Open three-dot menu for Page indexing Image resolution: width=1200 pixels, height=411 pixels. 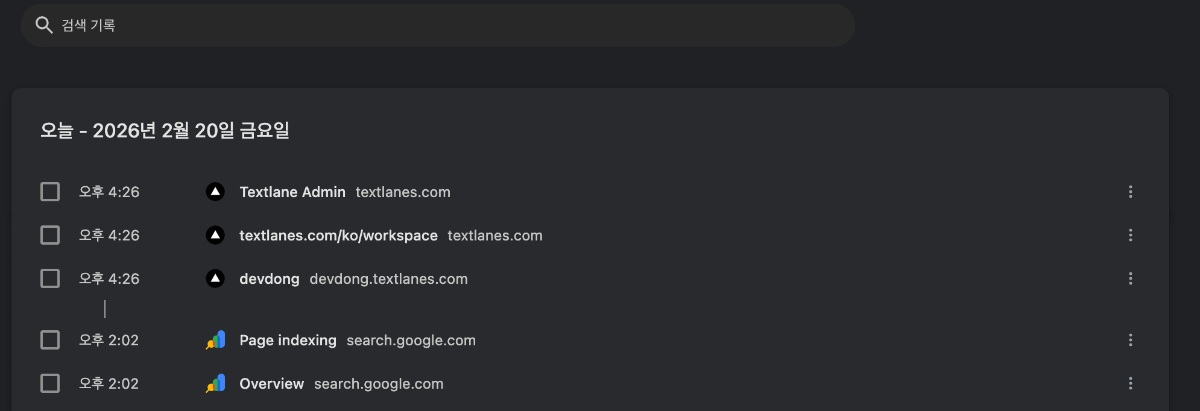point(1130,340)
